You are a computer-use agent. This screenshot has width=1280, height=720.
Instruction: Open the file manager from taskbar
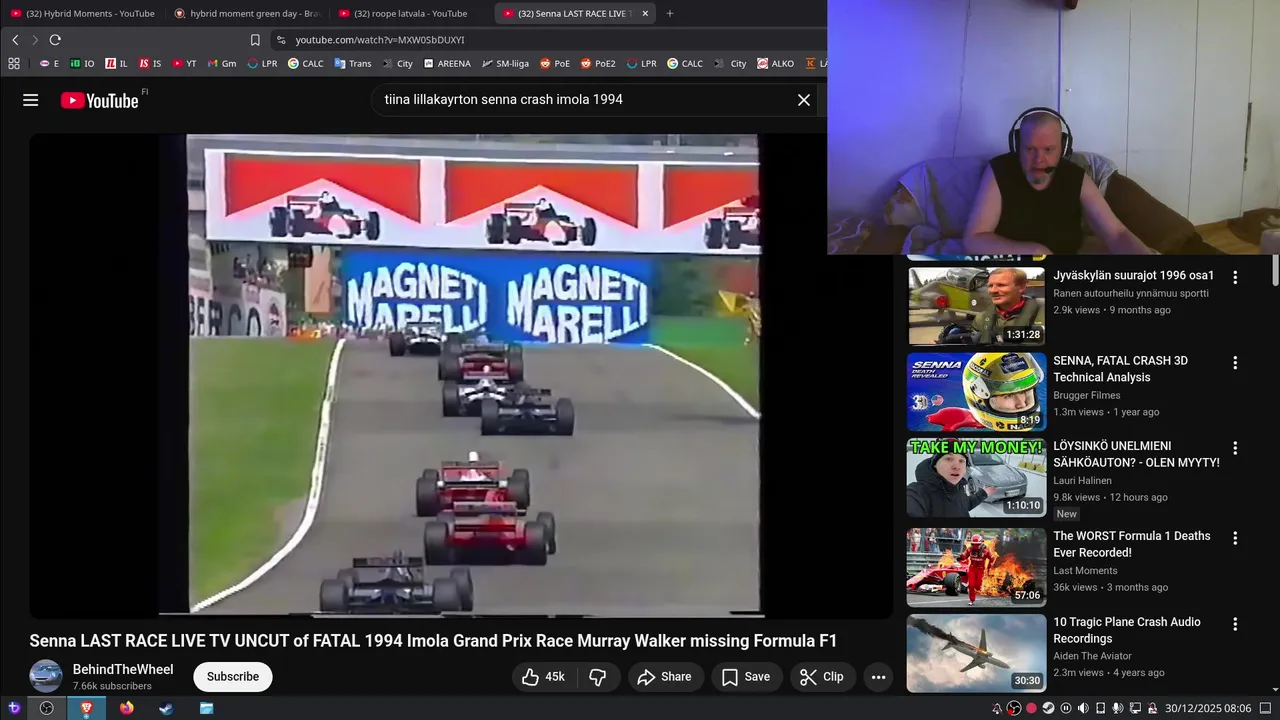(x=206, y=708)
